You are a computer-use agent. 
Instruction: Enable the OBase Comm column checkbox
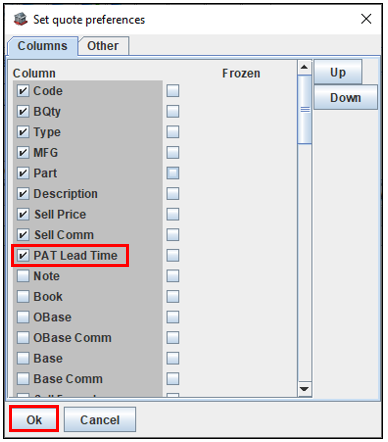click(x=23, y=338)
